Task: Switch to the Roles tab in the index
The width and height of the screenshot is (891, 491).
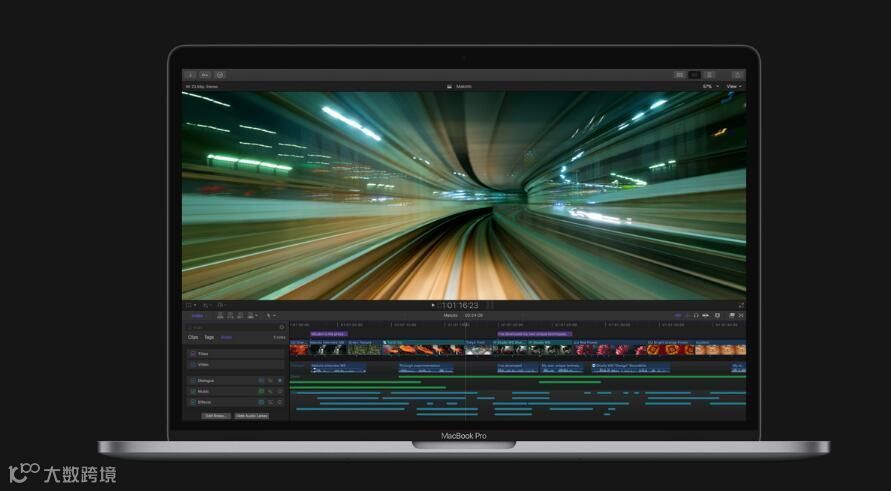Action: (226, 337)
